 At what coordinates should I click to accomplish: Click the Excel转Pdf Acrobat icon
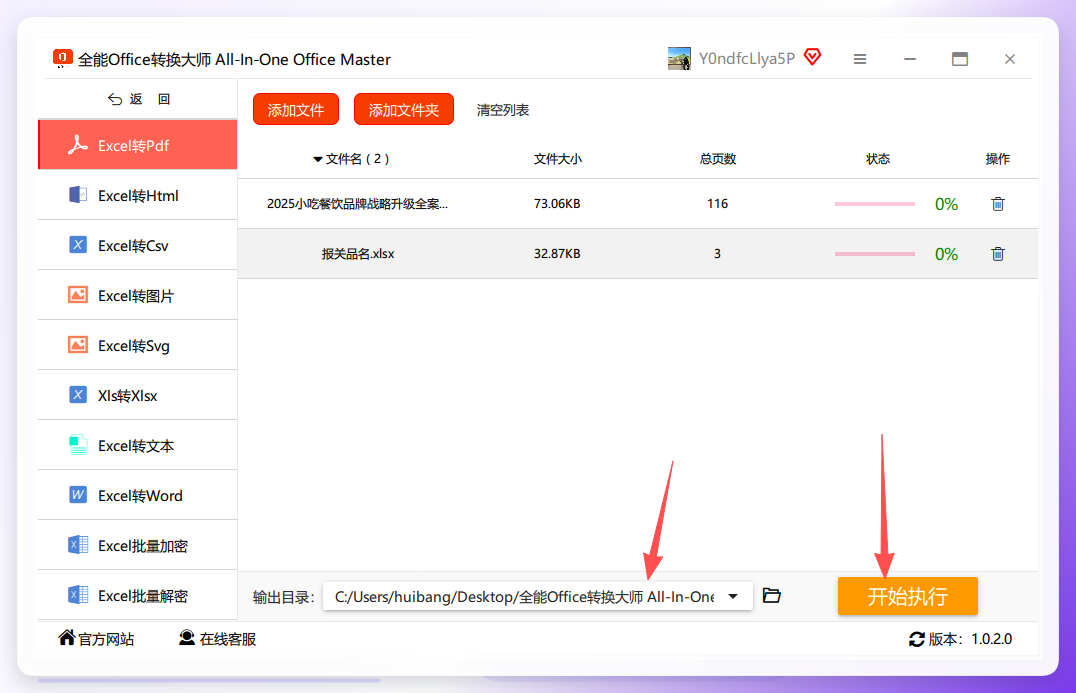coord(78,145)
